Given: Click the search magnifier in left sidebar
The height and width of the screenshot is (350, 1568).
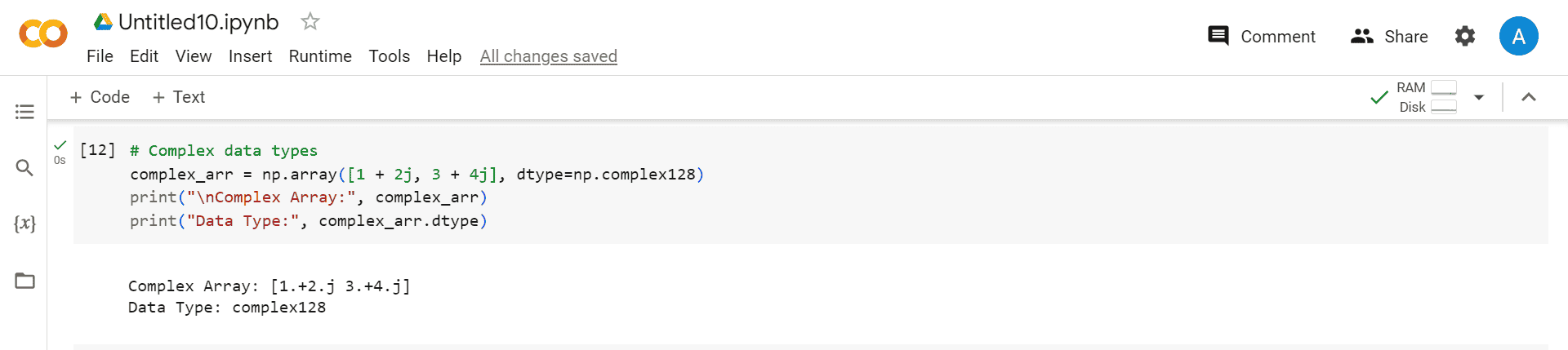Looking at the screenshot, I should point(24,168).
